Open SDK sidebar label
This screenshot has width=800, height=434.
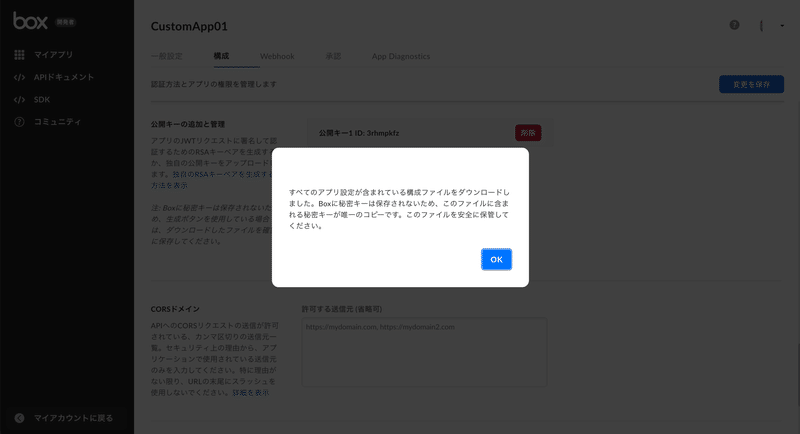(42, 99)
